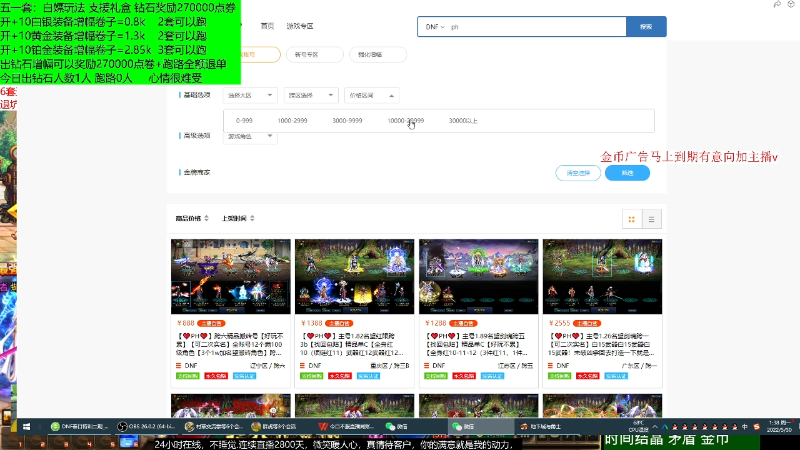
Task: Open the ¥1388 account thumbnail
Action: [x=355, y=277]
